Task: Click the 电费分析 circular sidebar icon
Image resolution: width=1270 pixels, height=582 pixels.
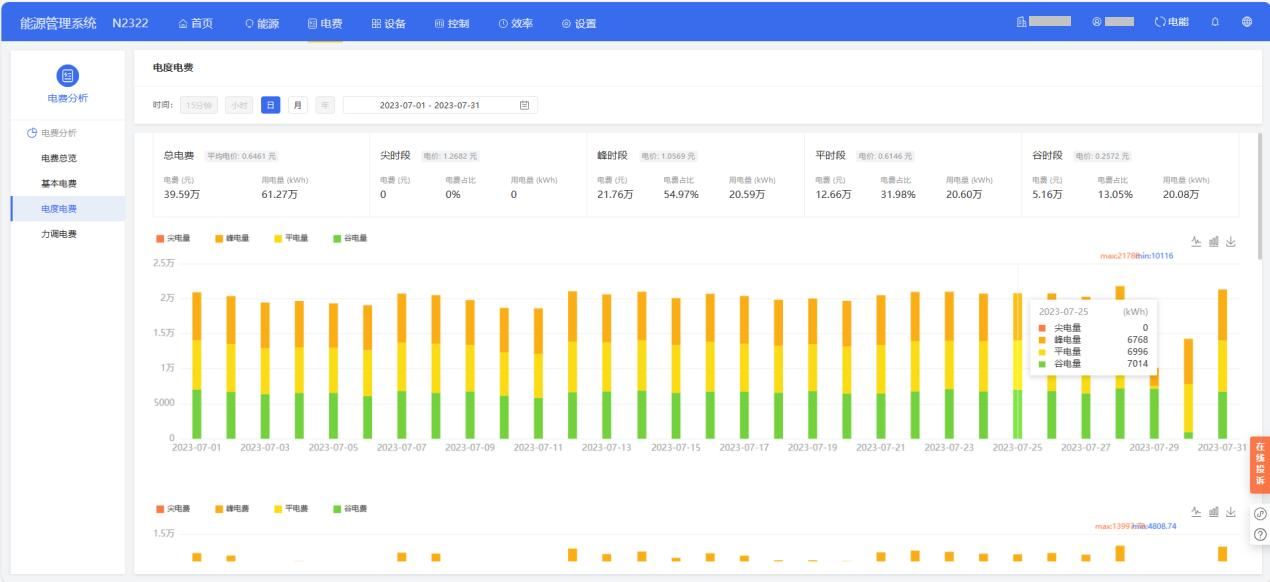Action: click(x=68, y=76)
